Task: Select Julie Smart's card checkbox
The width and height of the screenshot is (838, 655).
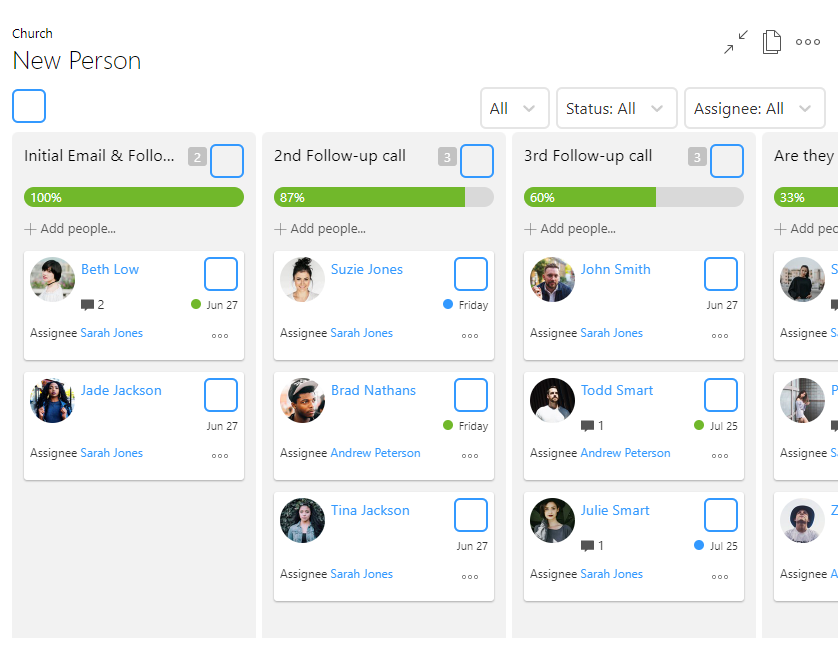Action: [x=721, y=515]
